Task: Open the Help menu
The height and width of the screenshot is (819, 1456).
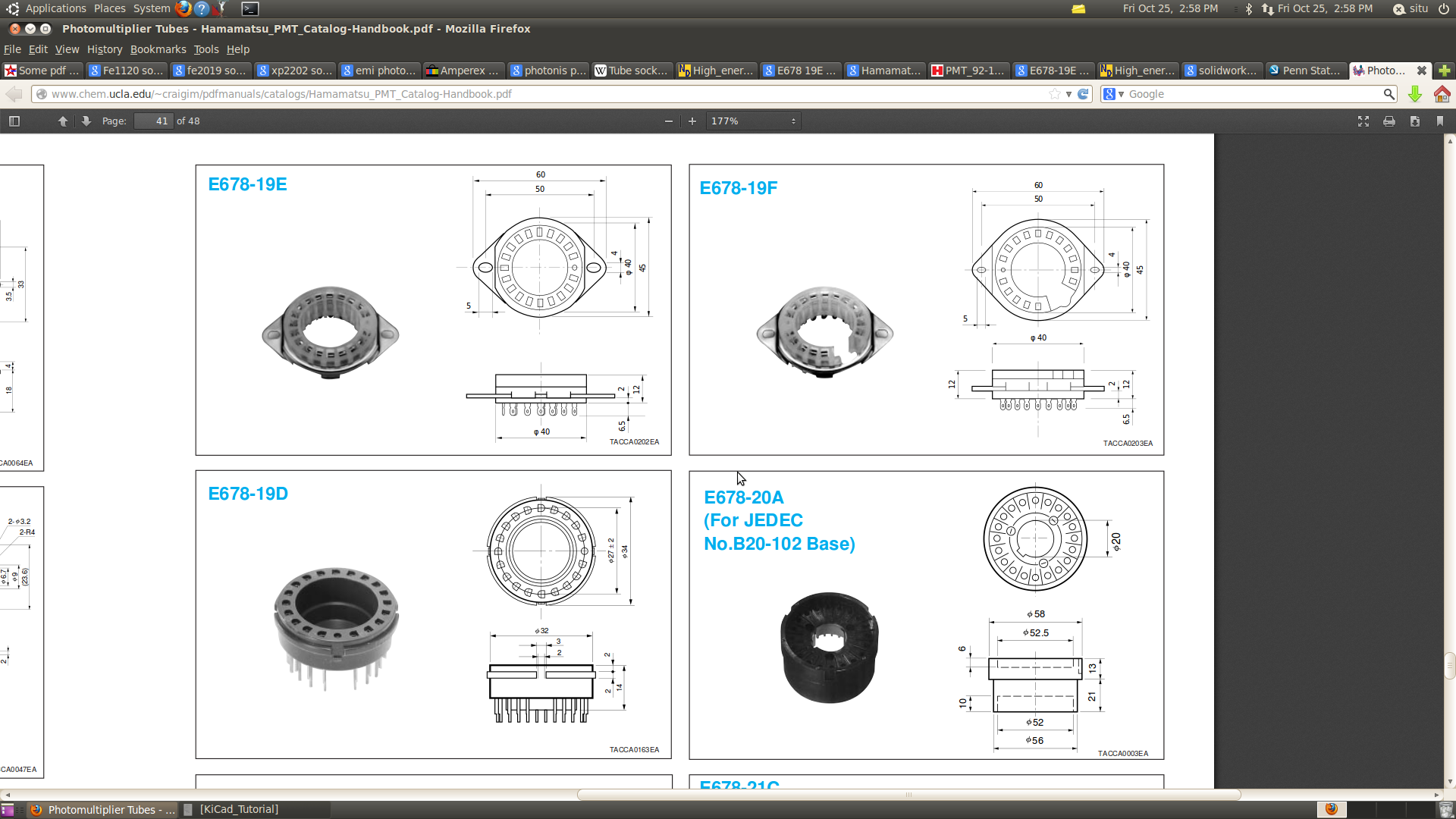Action: (237, 49)
